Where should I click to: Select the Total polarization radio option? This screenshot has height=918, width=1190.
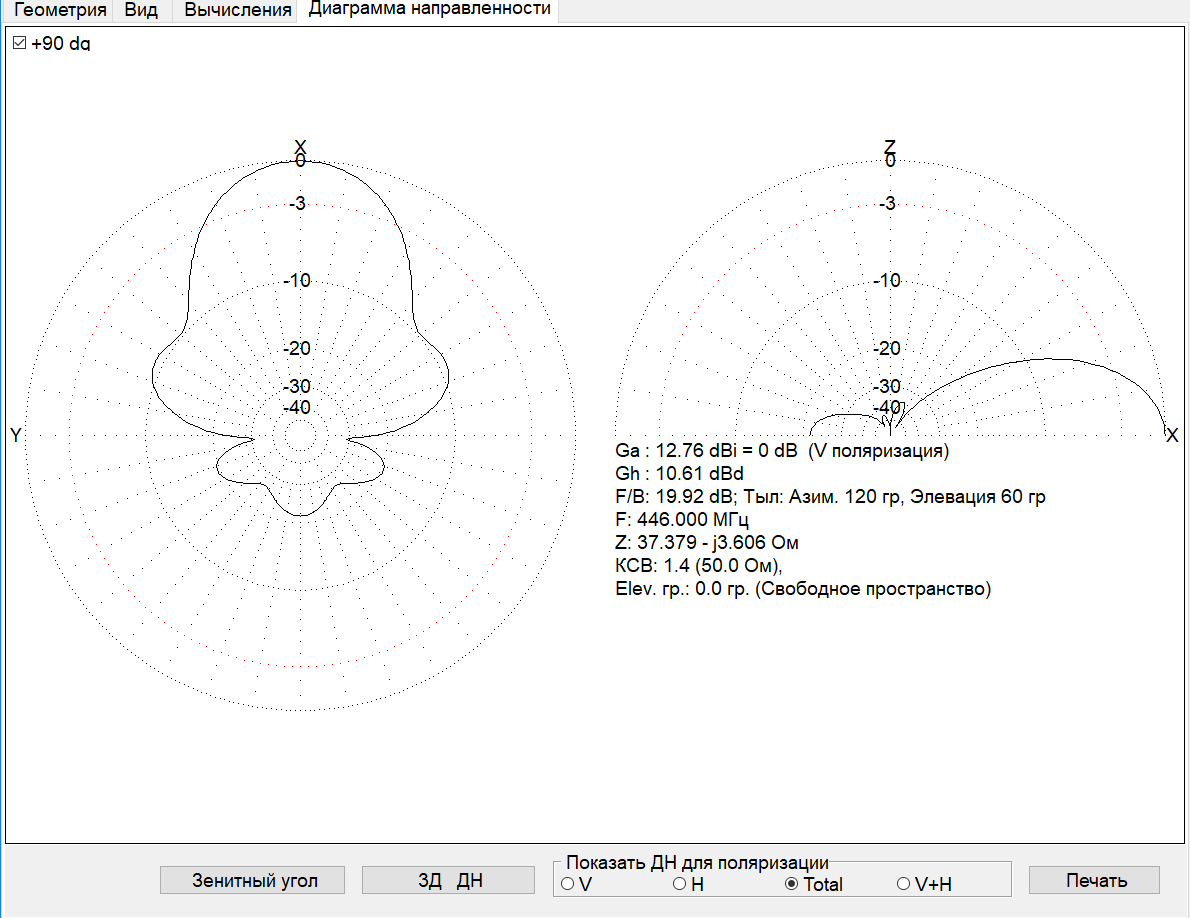click(x=792, y=884)
